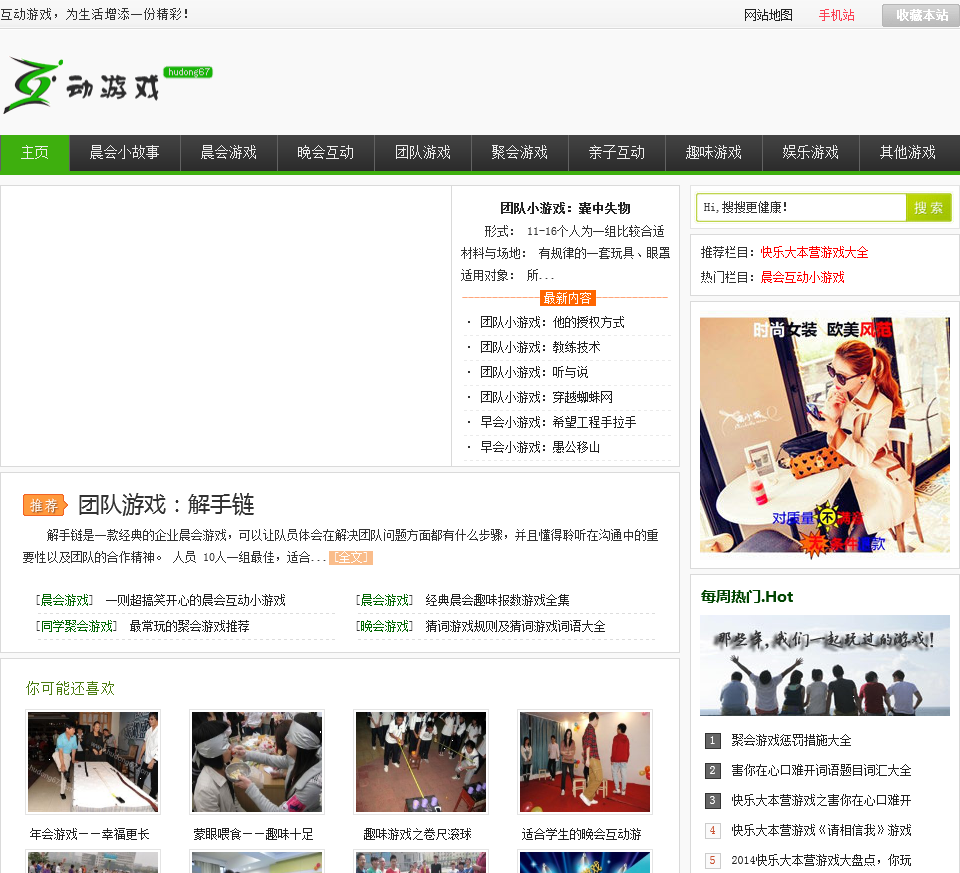The width and height of the screenshot is (960, 873).
Task: Click rank number 3 badge in hot list
Action: 712,801
